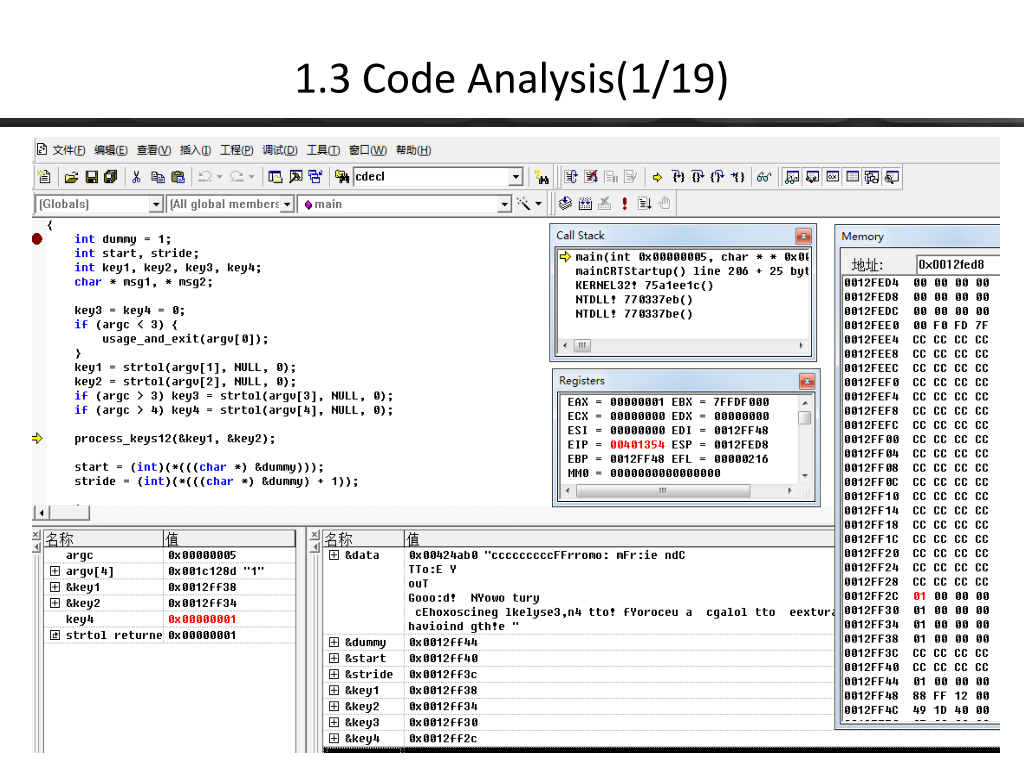Expand the argv[4] watch entry
This screenshot has width=1024, height=768.
tap(55, 571)
